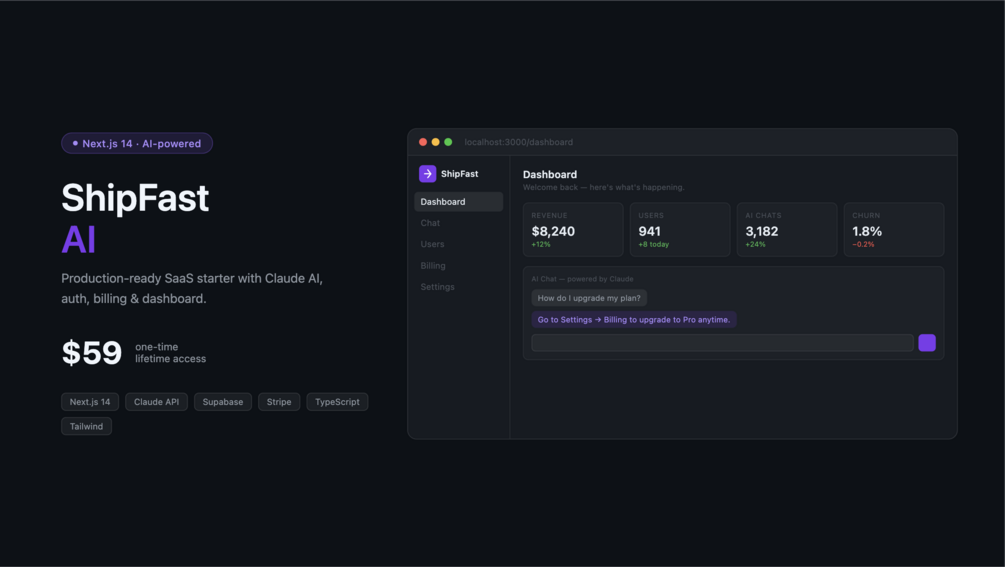Click the green maximize dot in mockup window
Screen dimensions: 1005x567
449,142
